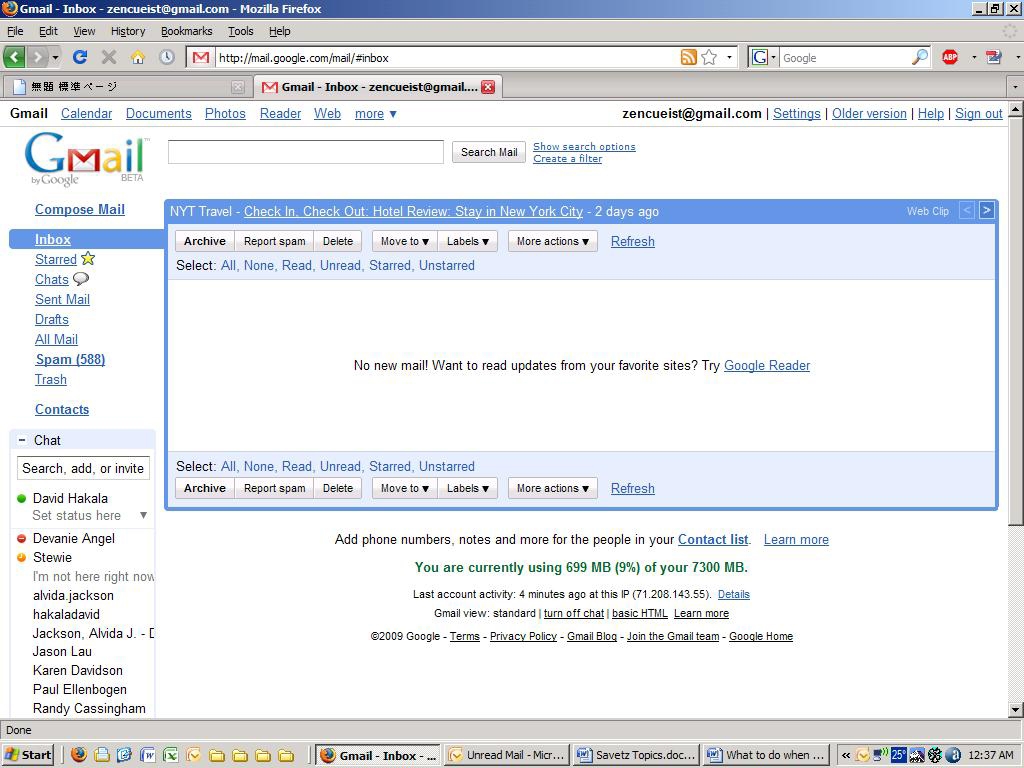1024x768 pixels.
Task: Click the Compose Mail link
Action: (80, 209)
